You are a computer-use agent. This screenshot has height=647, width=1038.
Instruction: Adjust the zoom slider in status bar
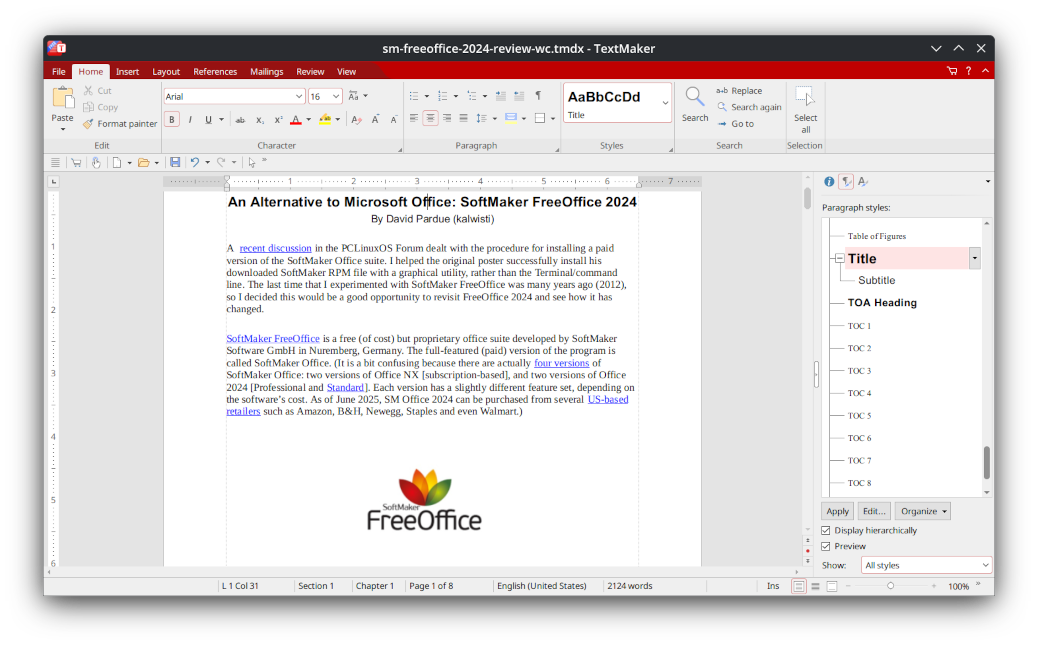889,586
